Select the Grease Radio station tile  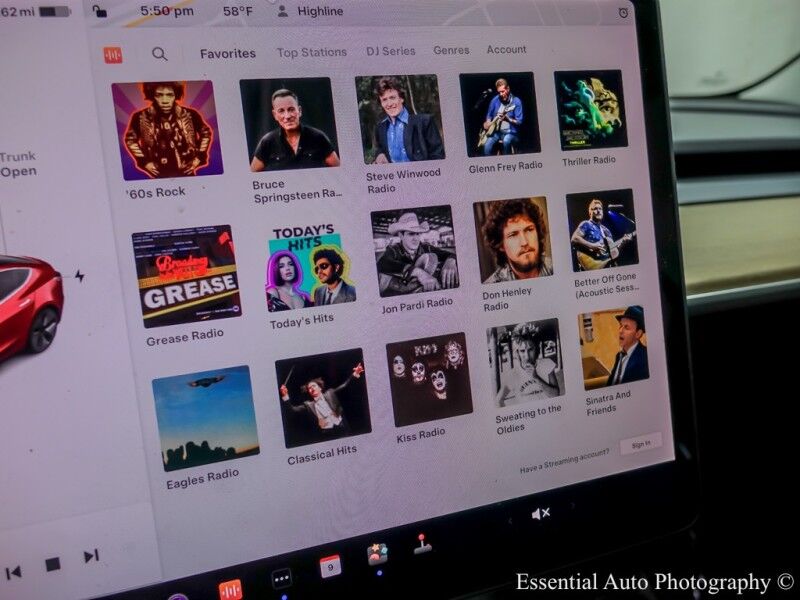point(186,277)
